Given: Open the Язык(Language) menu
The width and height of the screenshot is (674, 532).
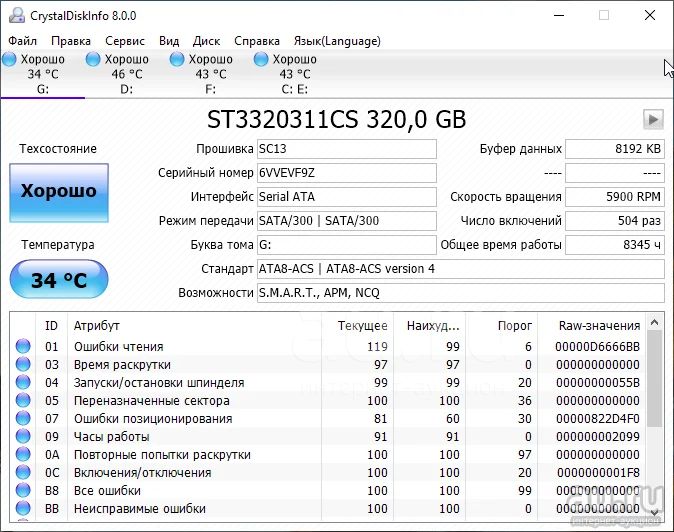Looking at the screenshot, I should coord(337,41).
